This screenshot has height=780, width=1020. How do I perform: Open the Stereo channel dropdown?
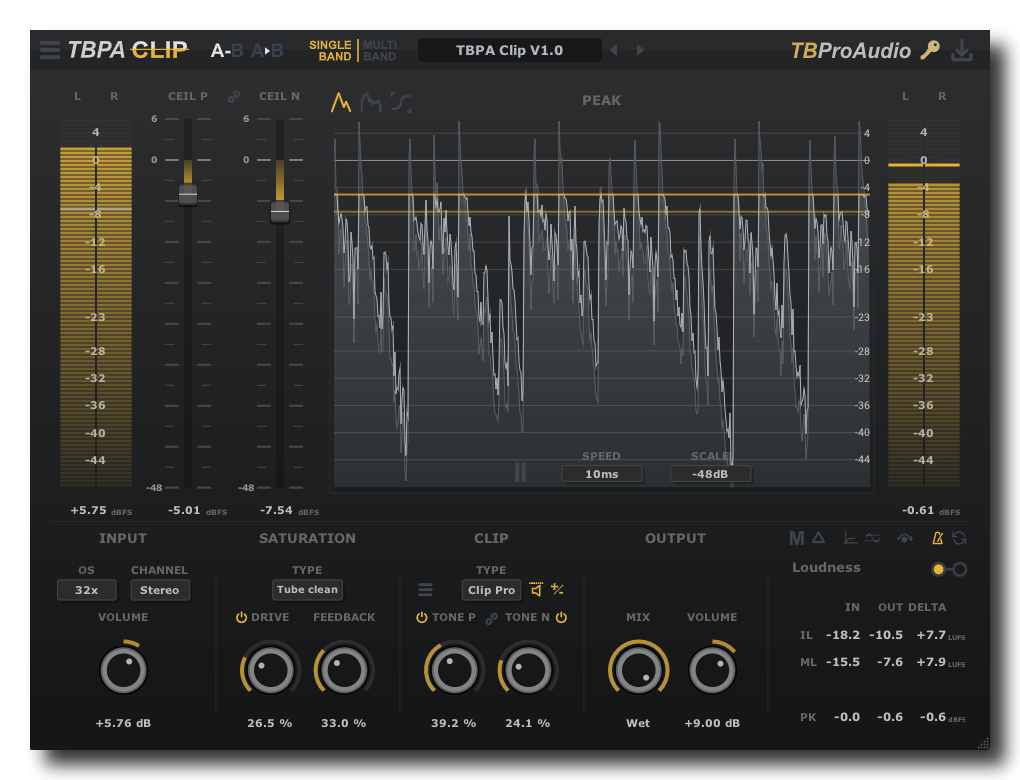159,590
